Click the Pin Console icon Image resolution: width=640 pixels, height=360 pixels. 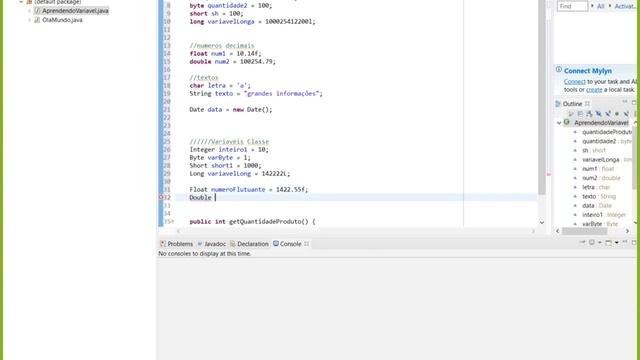582,242
